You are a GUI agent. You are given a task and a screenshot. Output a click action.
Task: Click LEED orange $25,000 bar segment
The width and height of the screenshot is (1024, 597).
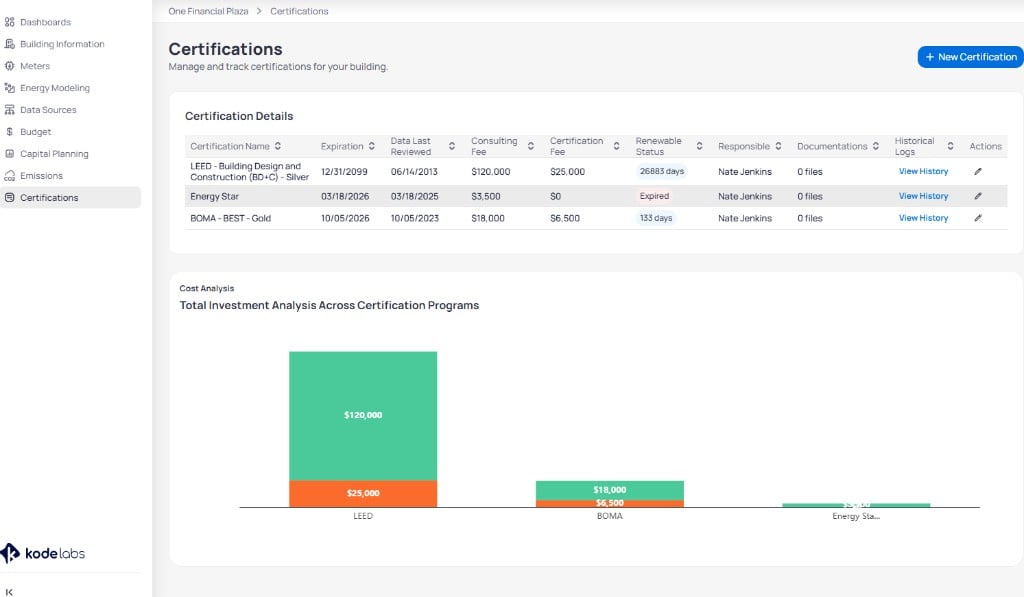tap(363, 494)
